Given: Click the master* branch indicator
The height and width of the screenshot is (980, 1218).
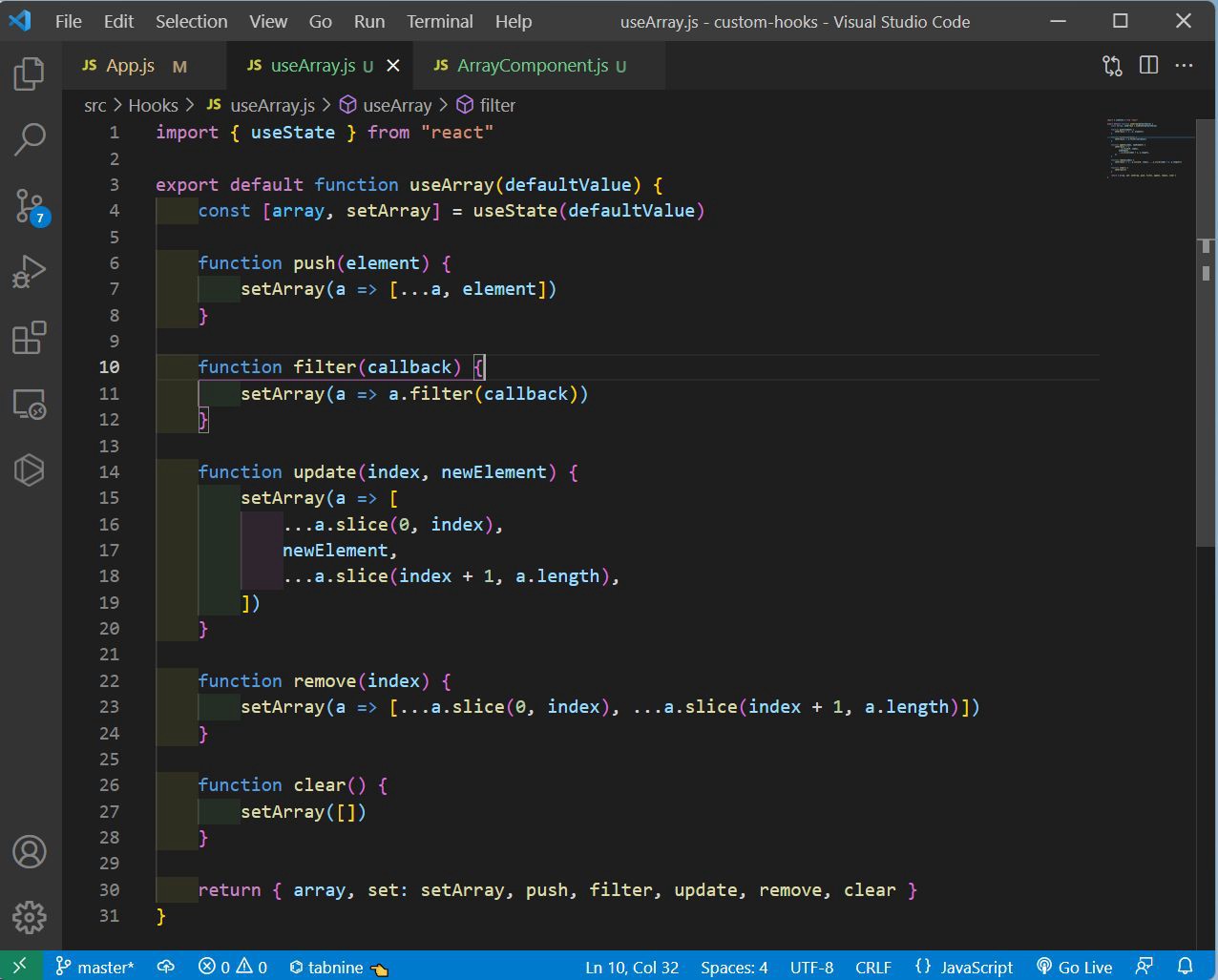Looking at the screenshot, I should pos(94,967).
